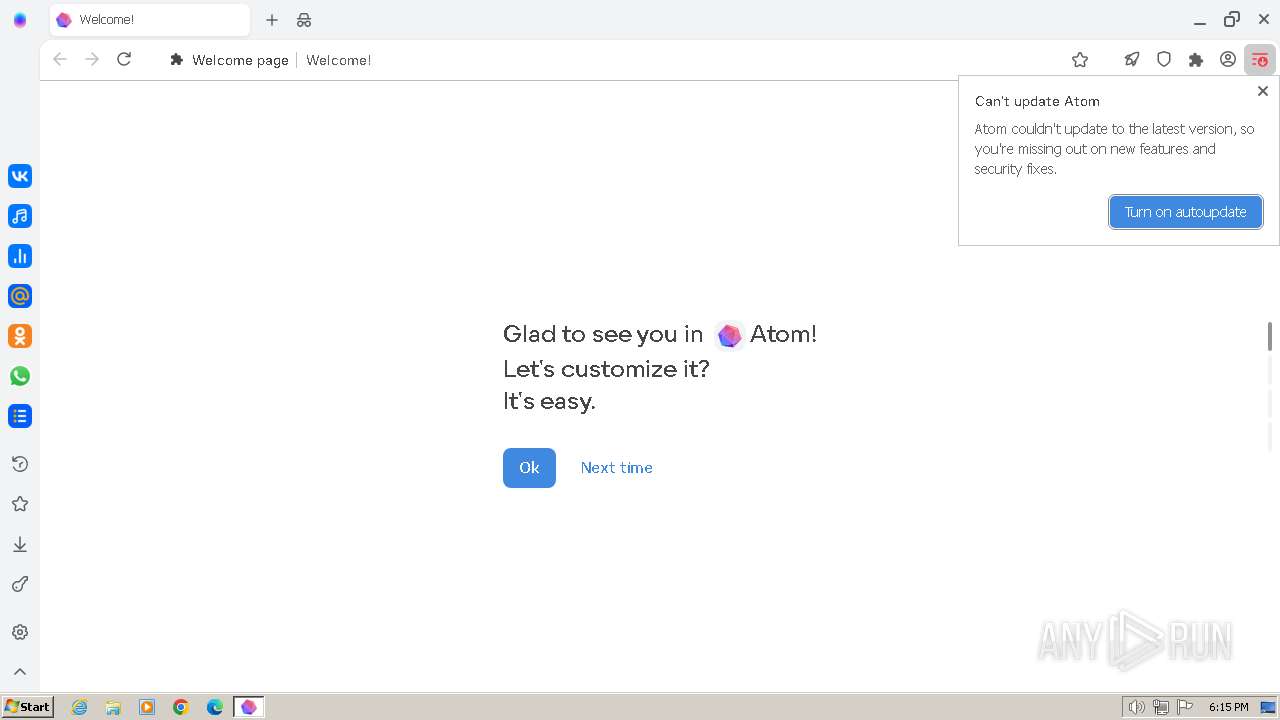Screen dimensions: 1280x720
Task: Click Turn on autoupdate button
Action: coord(1186,212)
